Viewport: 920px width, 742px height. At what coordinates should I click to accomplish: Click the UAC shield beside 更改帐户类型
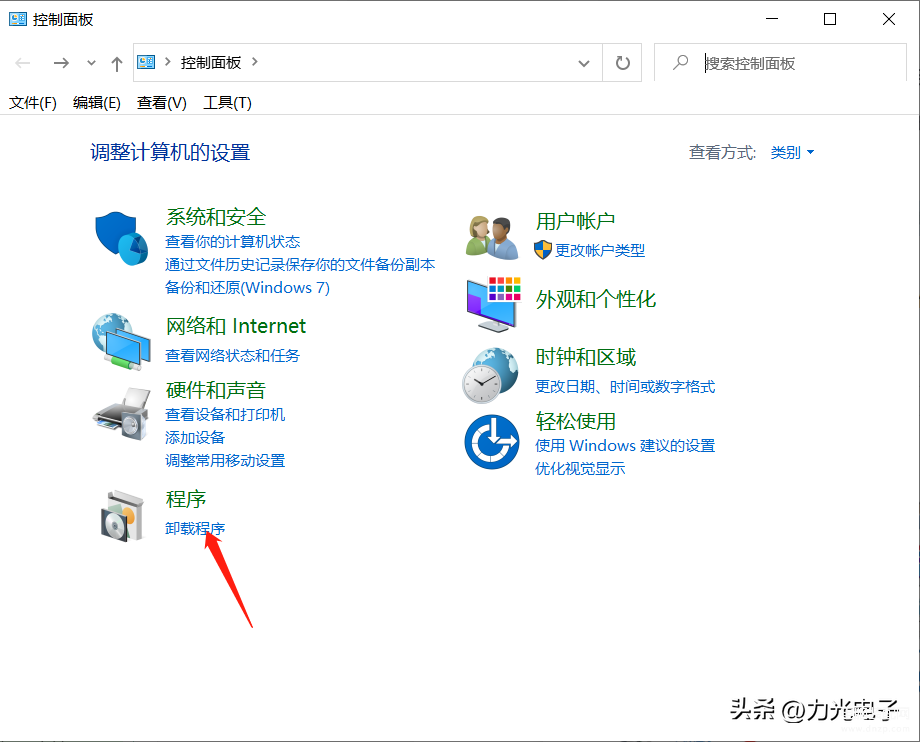pos(543,250)
